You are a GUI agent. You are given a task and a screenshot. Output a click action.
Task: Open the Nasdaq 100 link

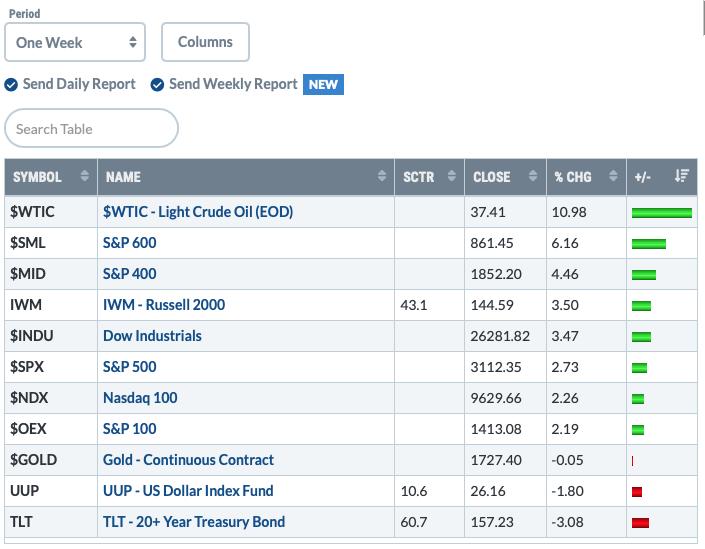click(140, 398)
